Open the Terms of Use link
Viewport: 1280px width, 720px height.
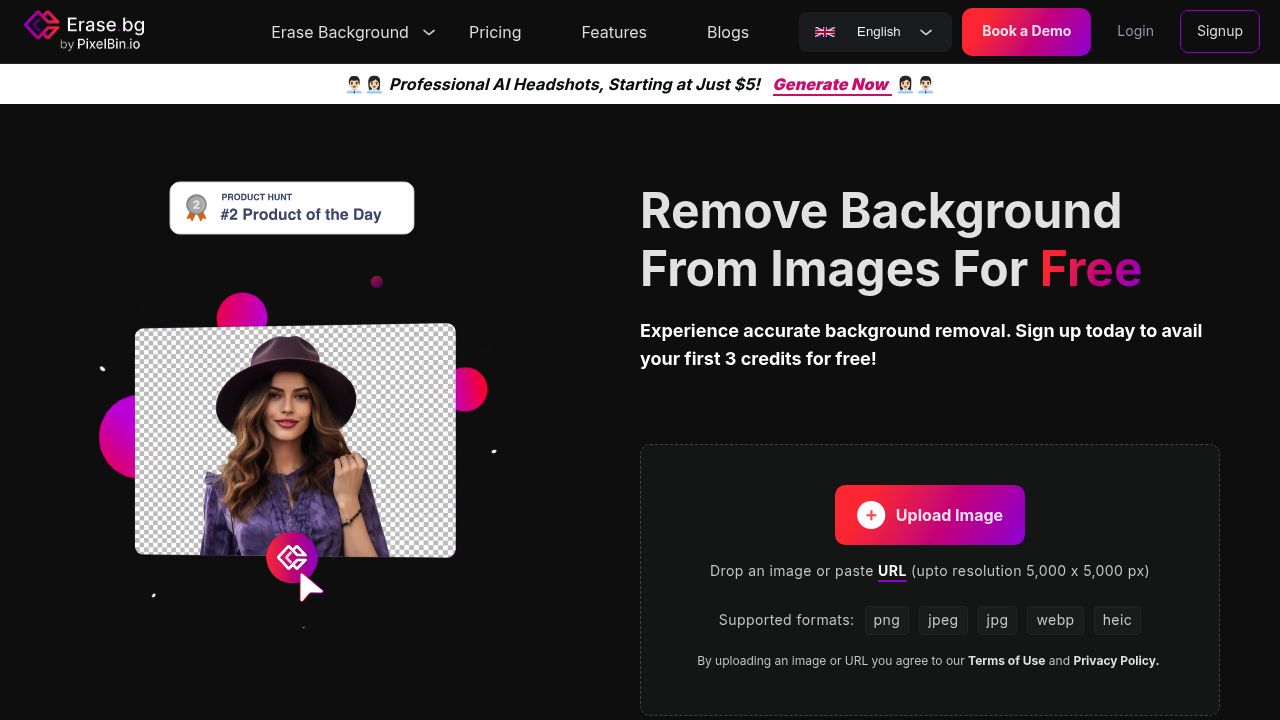[1006, 661]
